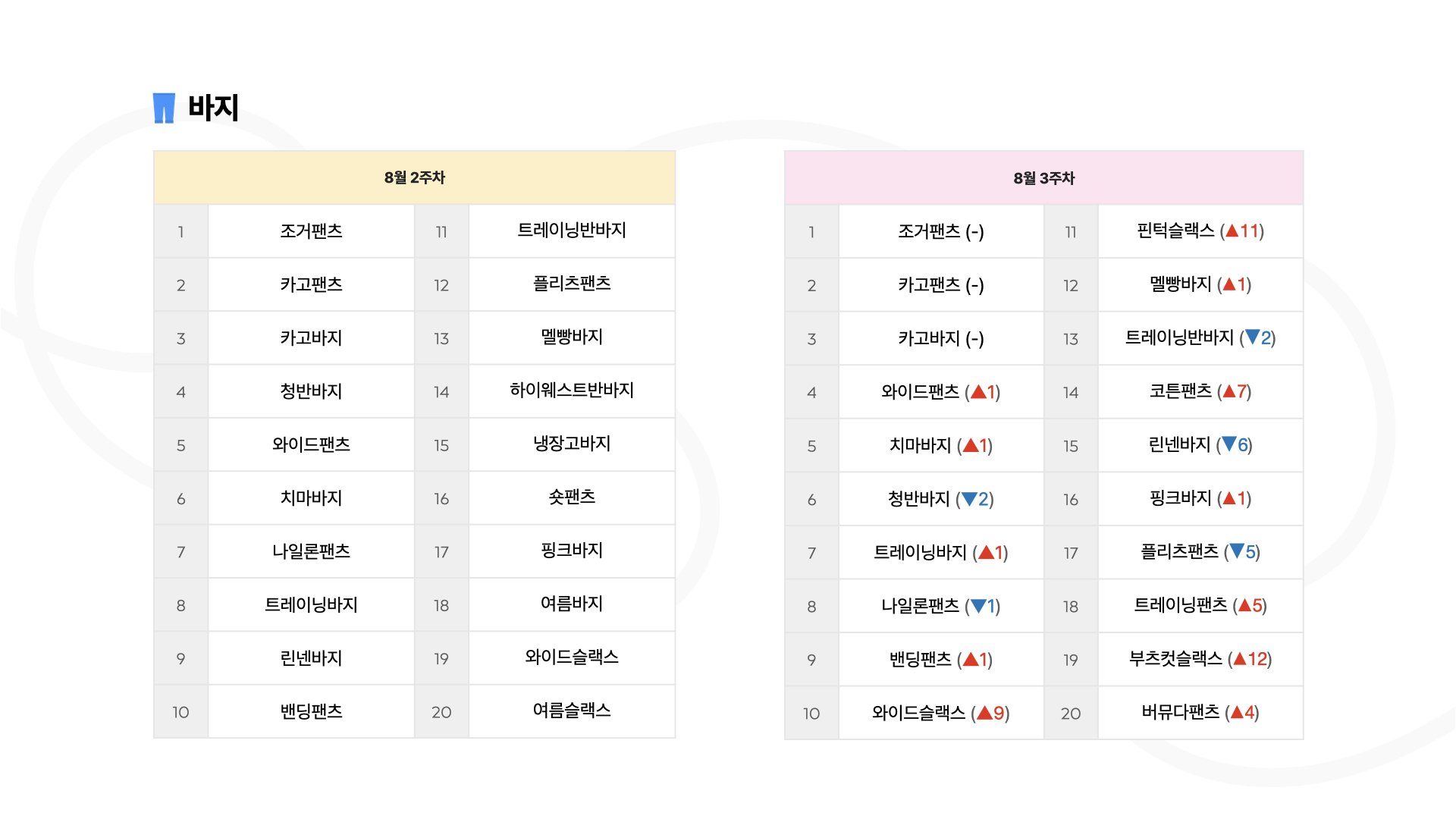Click the blue down arrow beside 청반바지
Viewport: 1456px width, 819px height.
click(x=969, y=498)
